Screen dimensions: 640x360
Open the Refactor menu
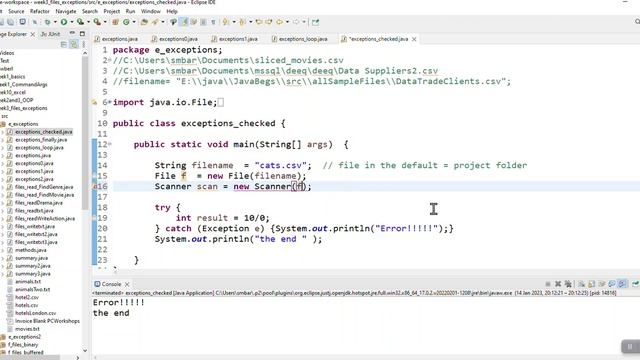point(40,11)
